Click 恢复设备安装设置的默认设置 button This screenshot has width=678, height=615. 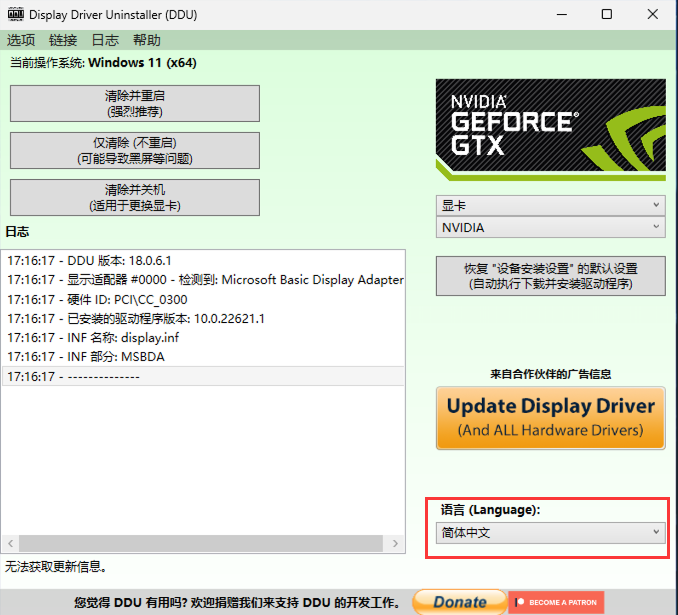click(x=550, y=276)
